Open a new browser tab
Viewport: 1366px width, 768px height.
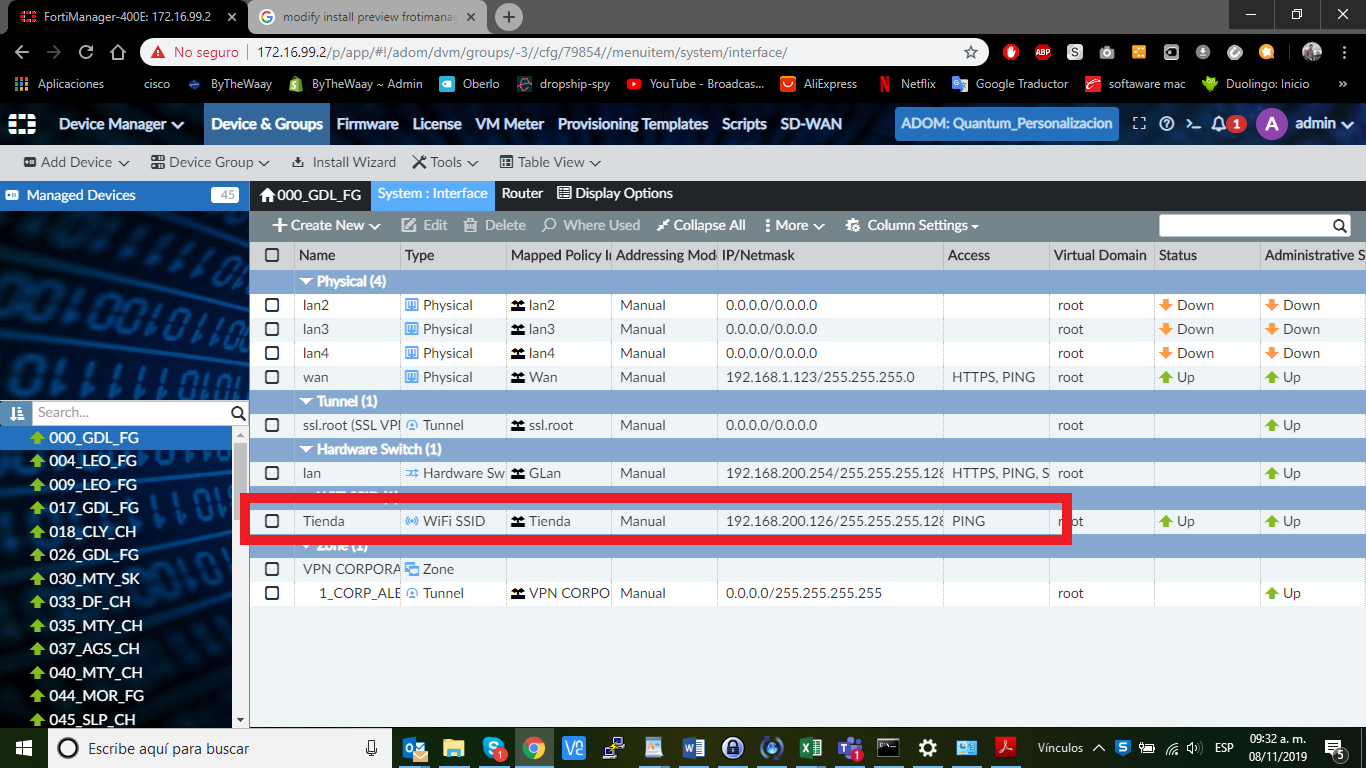pyautogui.click(x=509, y=16)
